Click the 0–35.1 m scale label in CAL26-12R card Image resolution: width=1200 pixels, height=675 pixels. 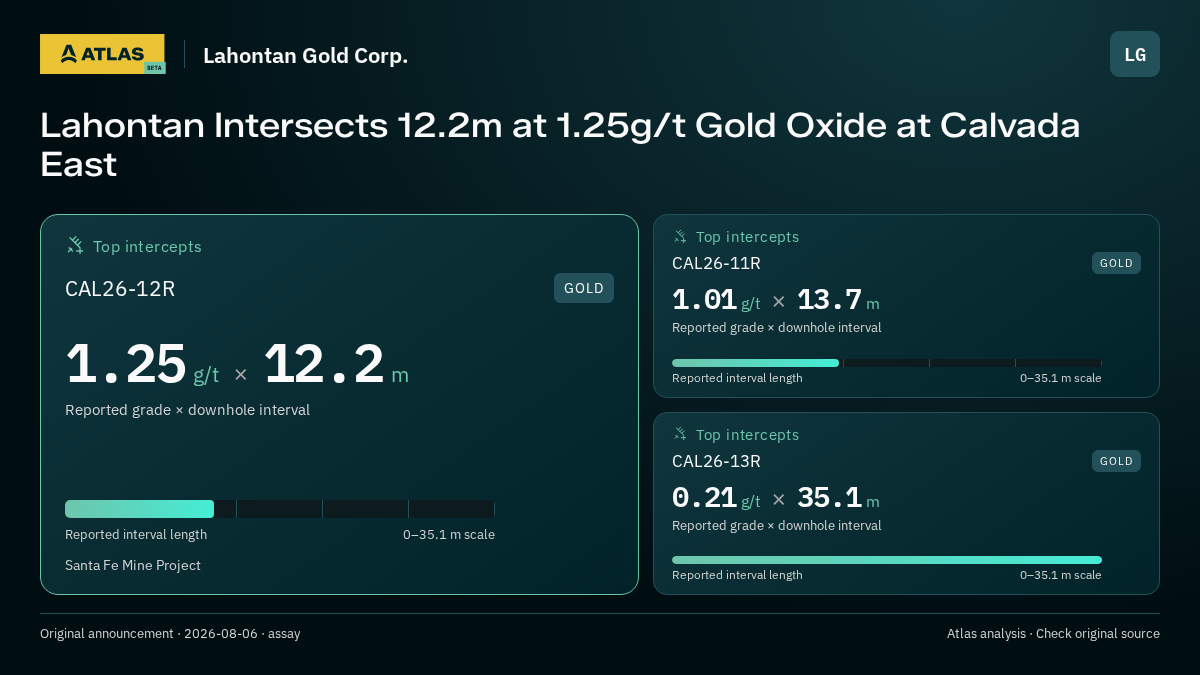coord(449,534)
